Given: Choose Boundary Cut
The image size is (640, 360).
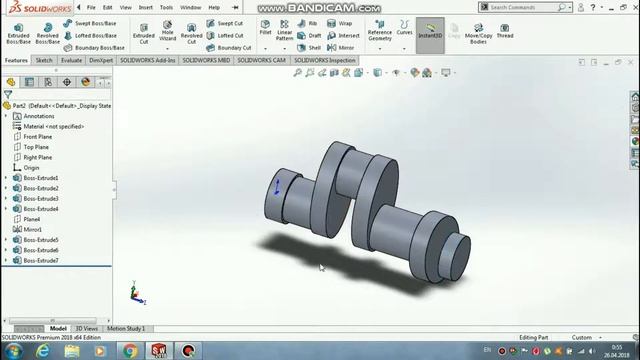Looking at the screenshot, I should coord(229,48).
